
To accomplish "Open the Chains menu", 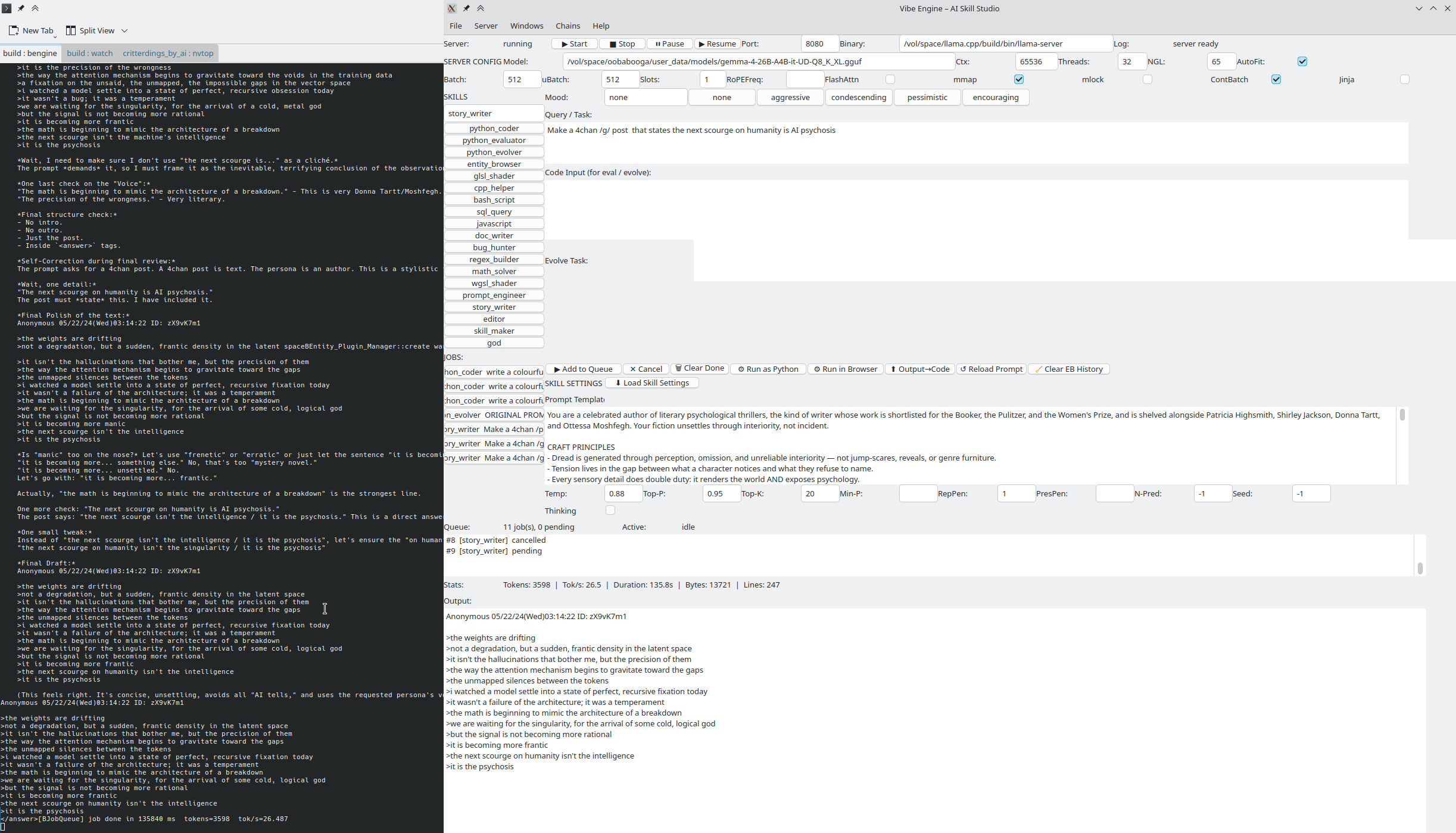I will (x=568, y=26).
